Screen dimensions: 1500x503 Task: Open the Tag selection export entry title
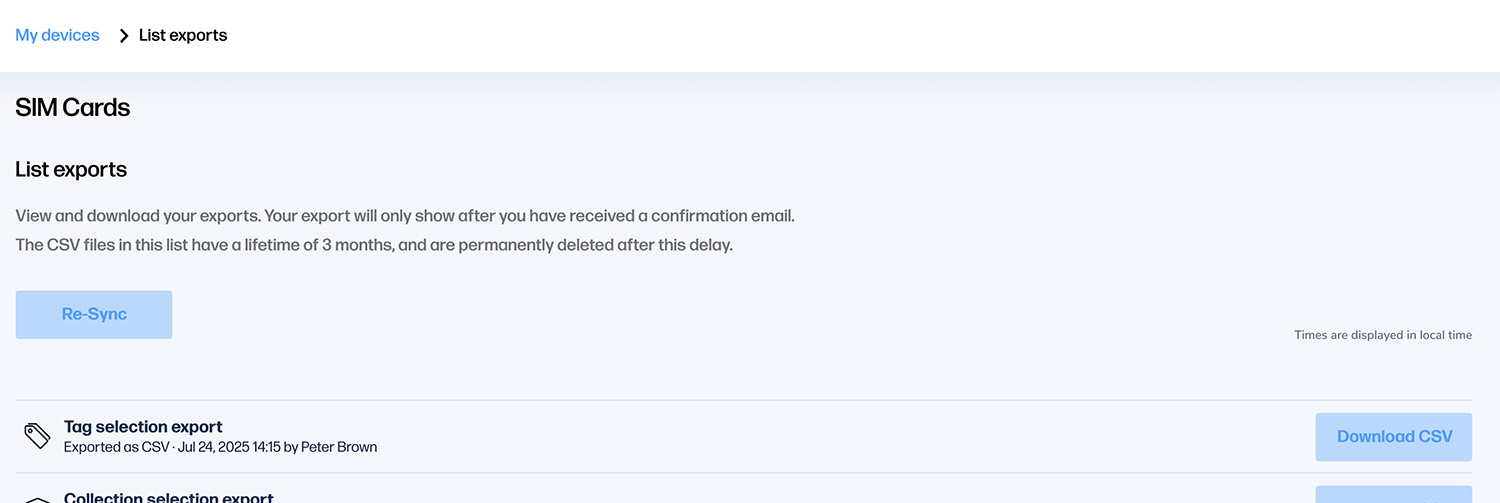[143, 427]
